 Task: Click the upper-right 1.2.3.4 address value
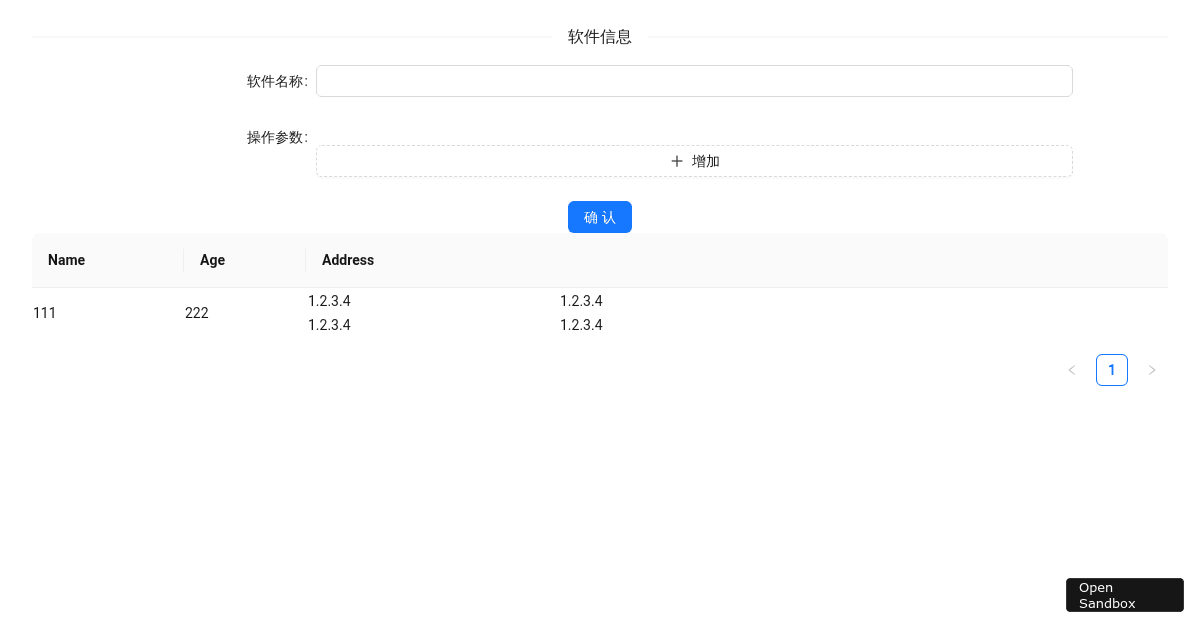click(x=581, y=301)
